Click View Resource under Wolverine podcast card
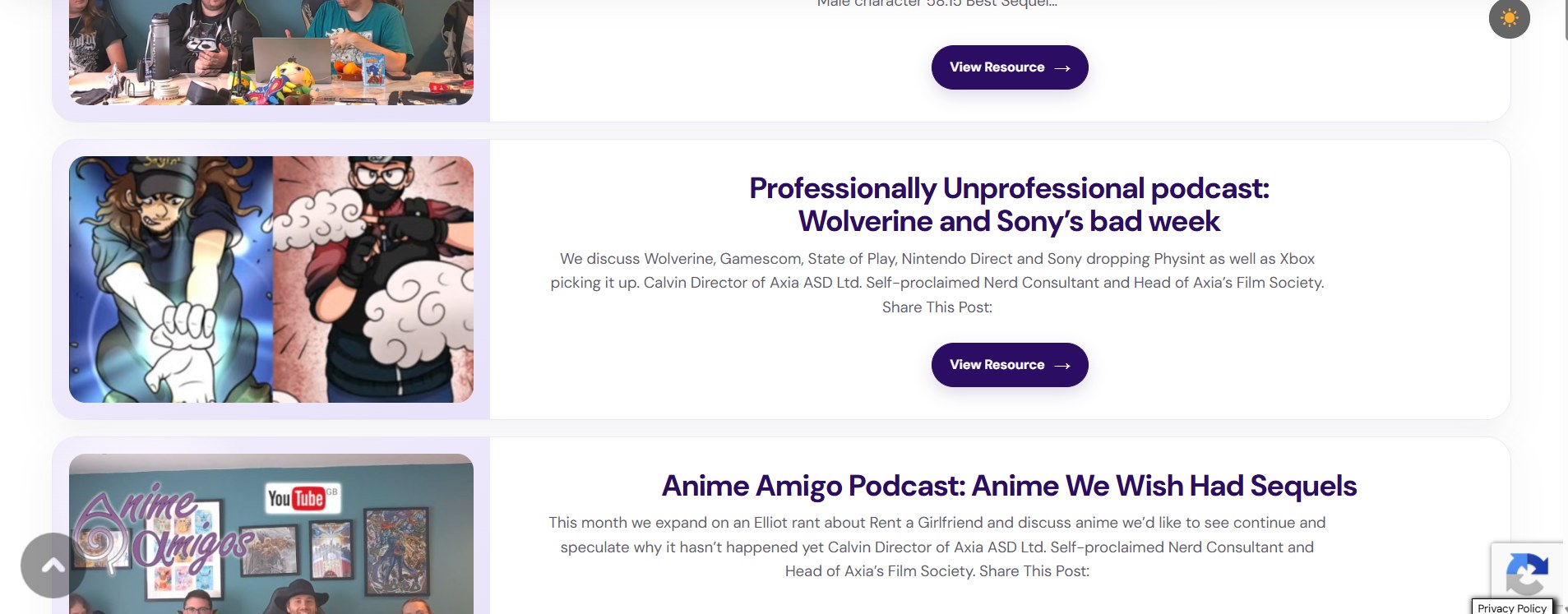Screen dimensions: 1568x614 [x=1010, y=365]
